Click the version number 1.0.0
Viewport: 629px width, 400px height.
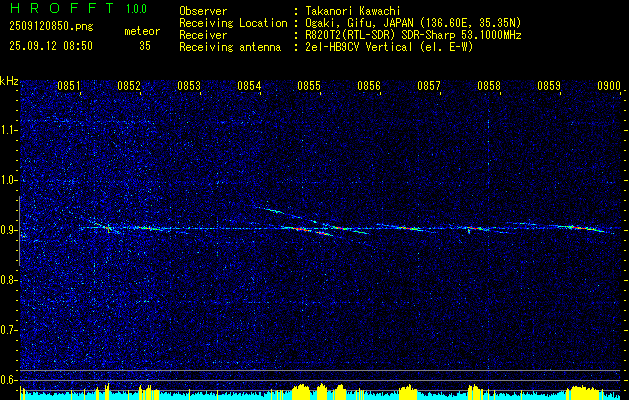click(136, 8)
